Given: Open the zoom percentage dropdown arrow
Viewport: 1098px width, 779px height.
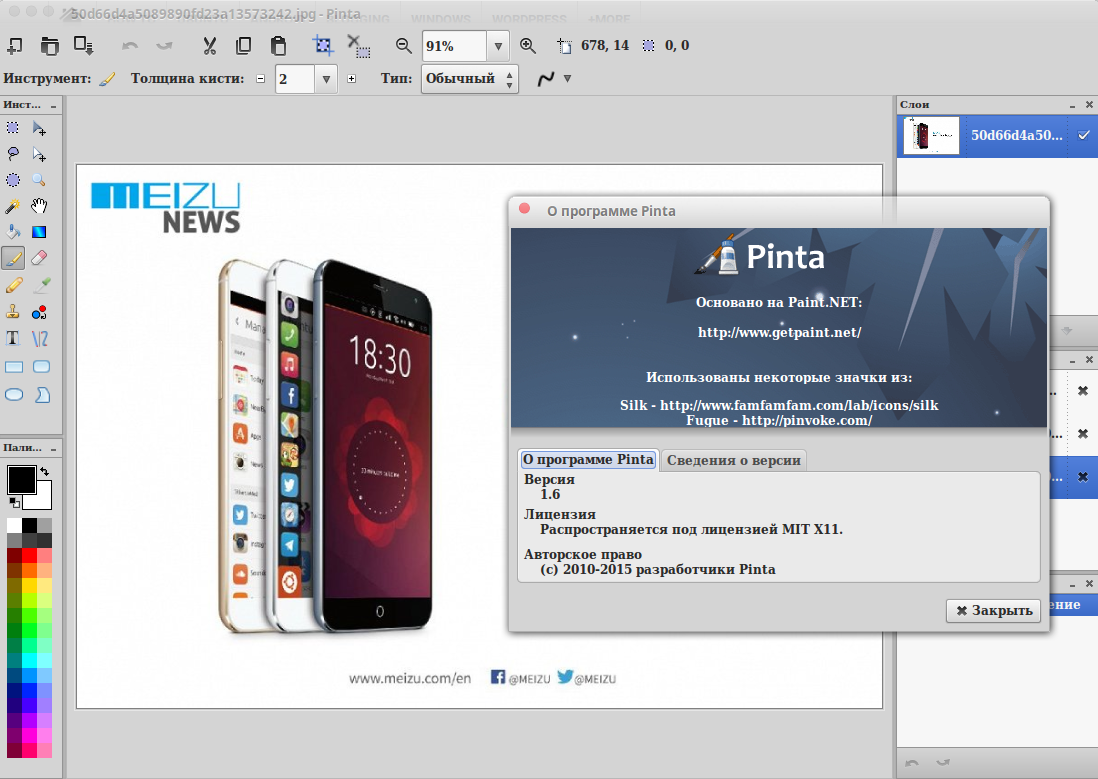Looking at the screenshot, I should click(x=498, y=46).
